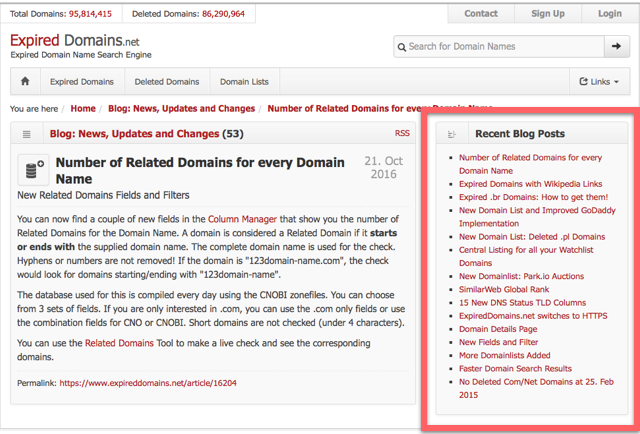The width and height of the screenshot is (640, 434).
Task: Click the Total Domains count 95,814,415
Action: pos(90,14)
